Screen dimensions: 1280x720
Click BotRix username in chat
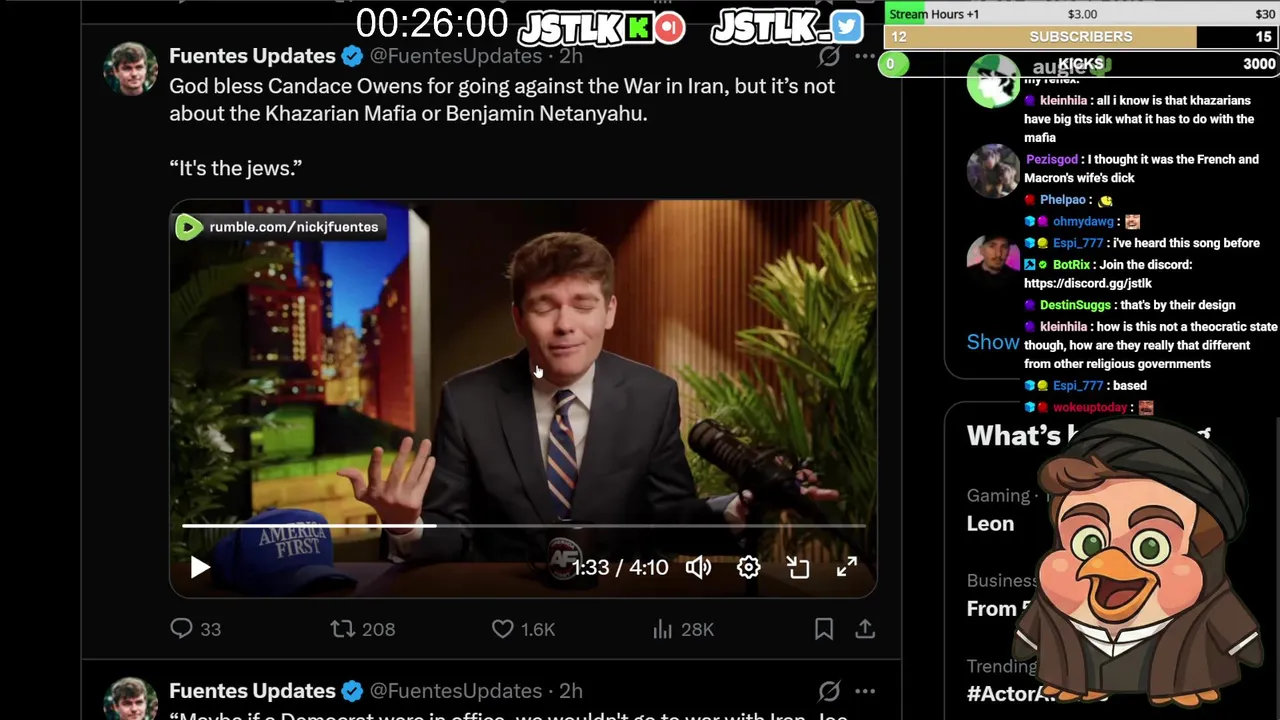[1071, 265]
